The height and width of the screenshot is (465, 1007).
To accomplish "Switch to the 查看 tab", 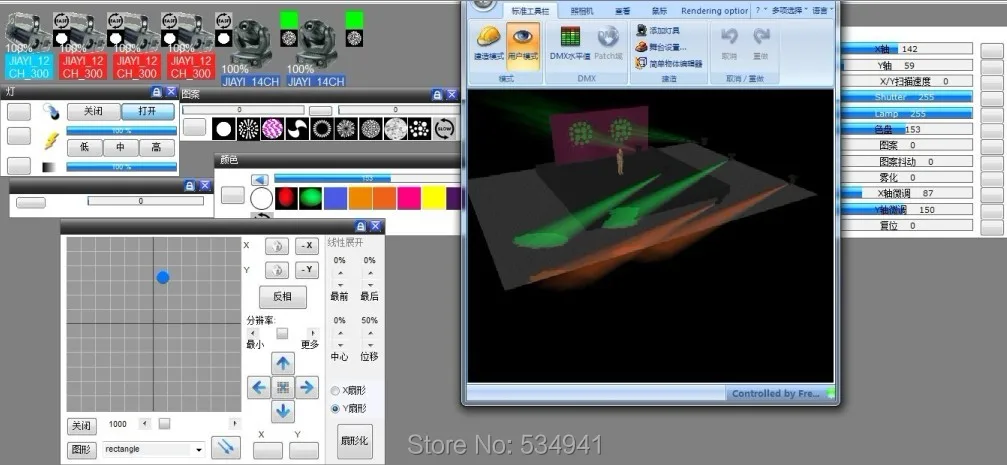I will click(x=622, y=11).
